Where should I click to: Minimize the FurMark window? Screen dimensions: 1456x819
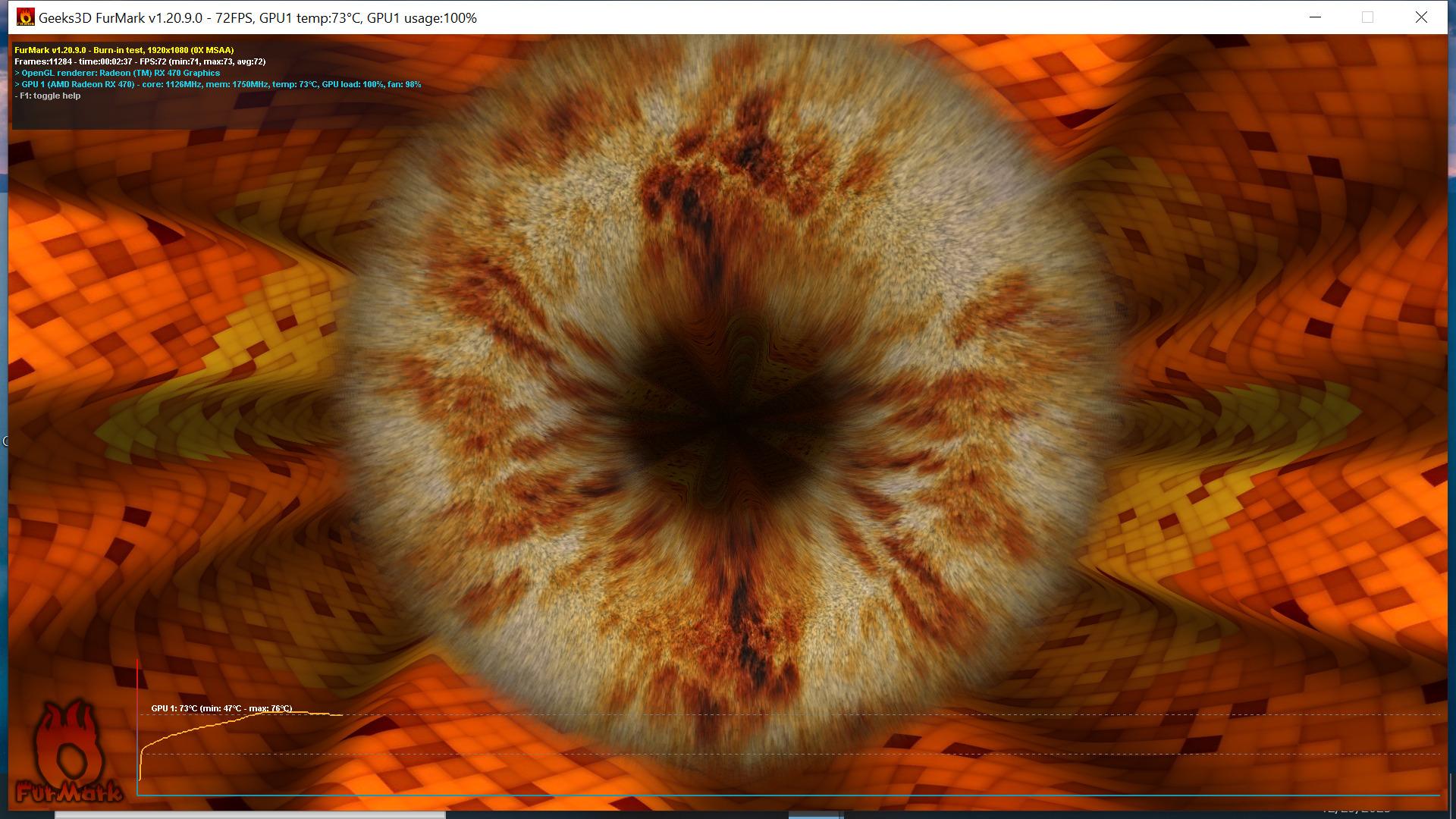[x=1315, y=17]
